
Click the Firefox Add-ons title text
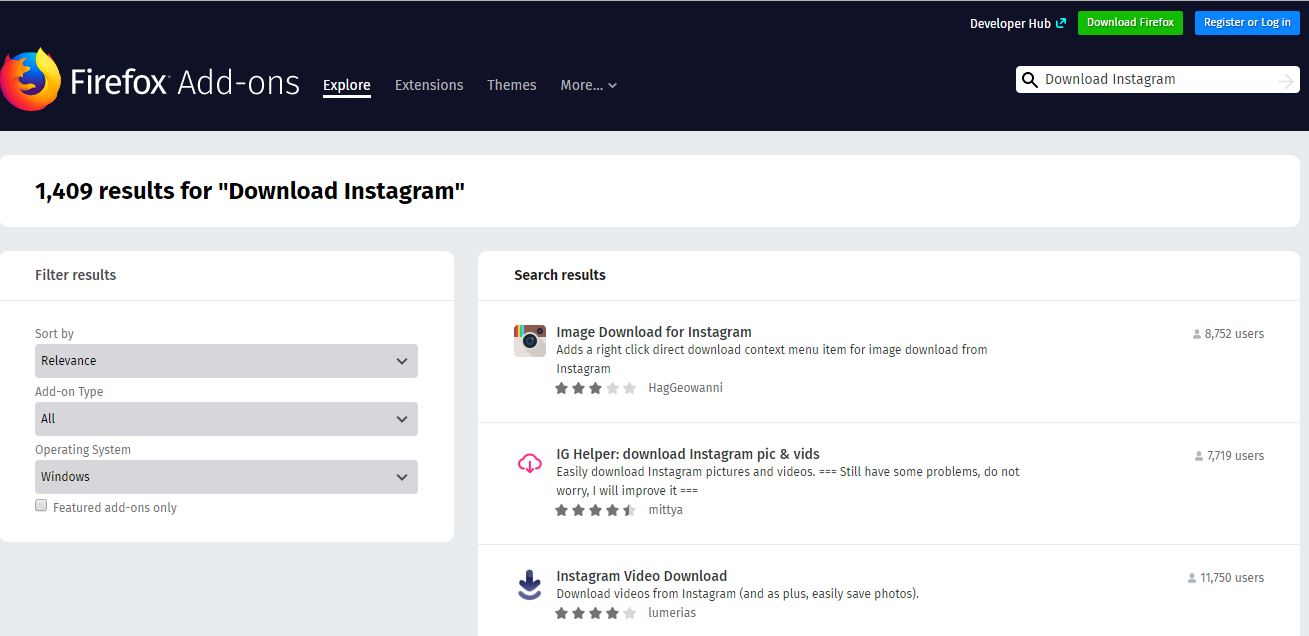pyautogui.click(x=185, y=82)
